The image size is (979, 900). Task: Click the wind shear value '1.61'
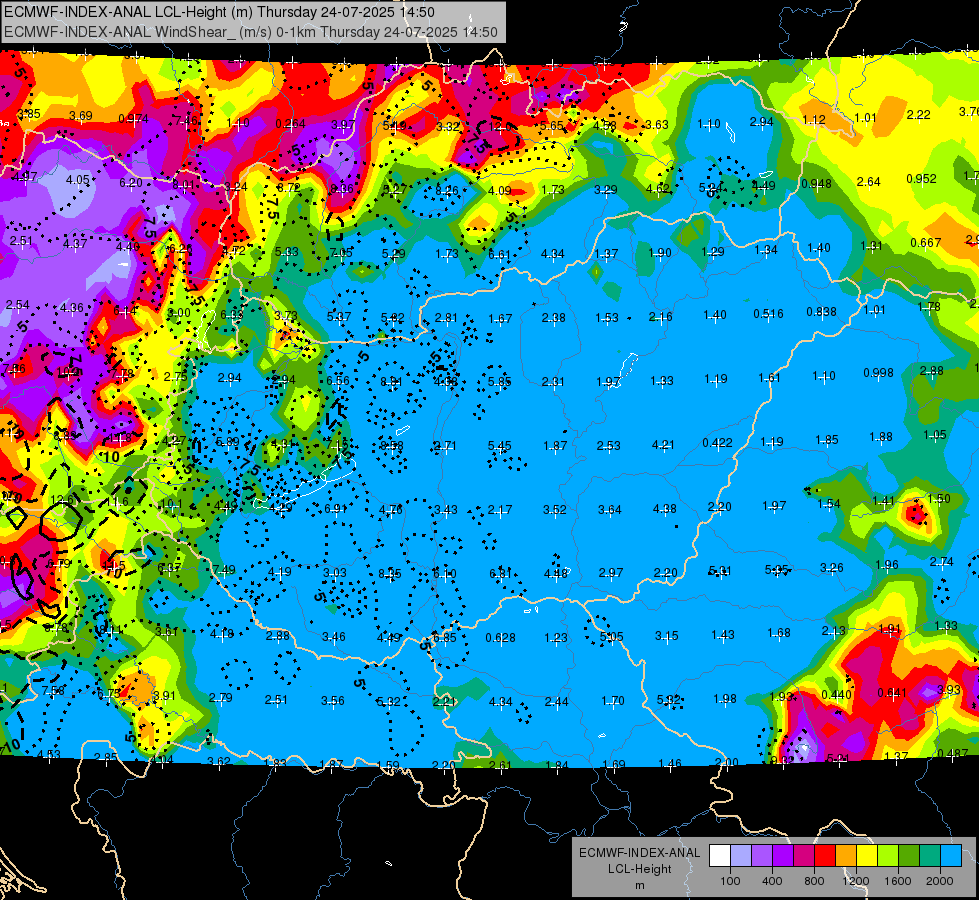coord(769,378)
